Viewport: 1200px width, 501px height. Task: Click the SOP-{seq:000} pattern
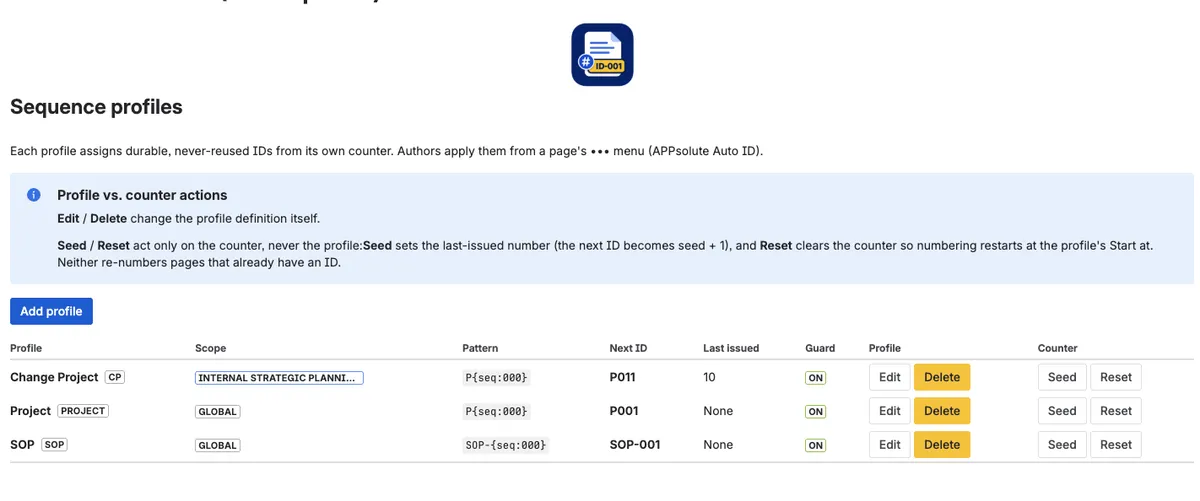click(x=506, y=446)
